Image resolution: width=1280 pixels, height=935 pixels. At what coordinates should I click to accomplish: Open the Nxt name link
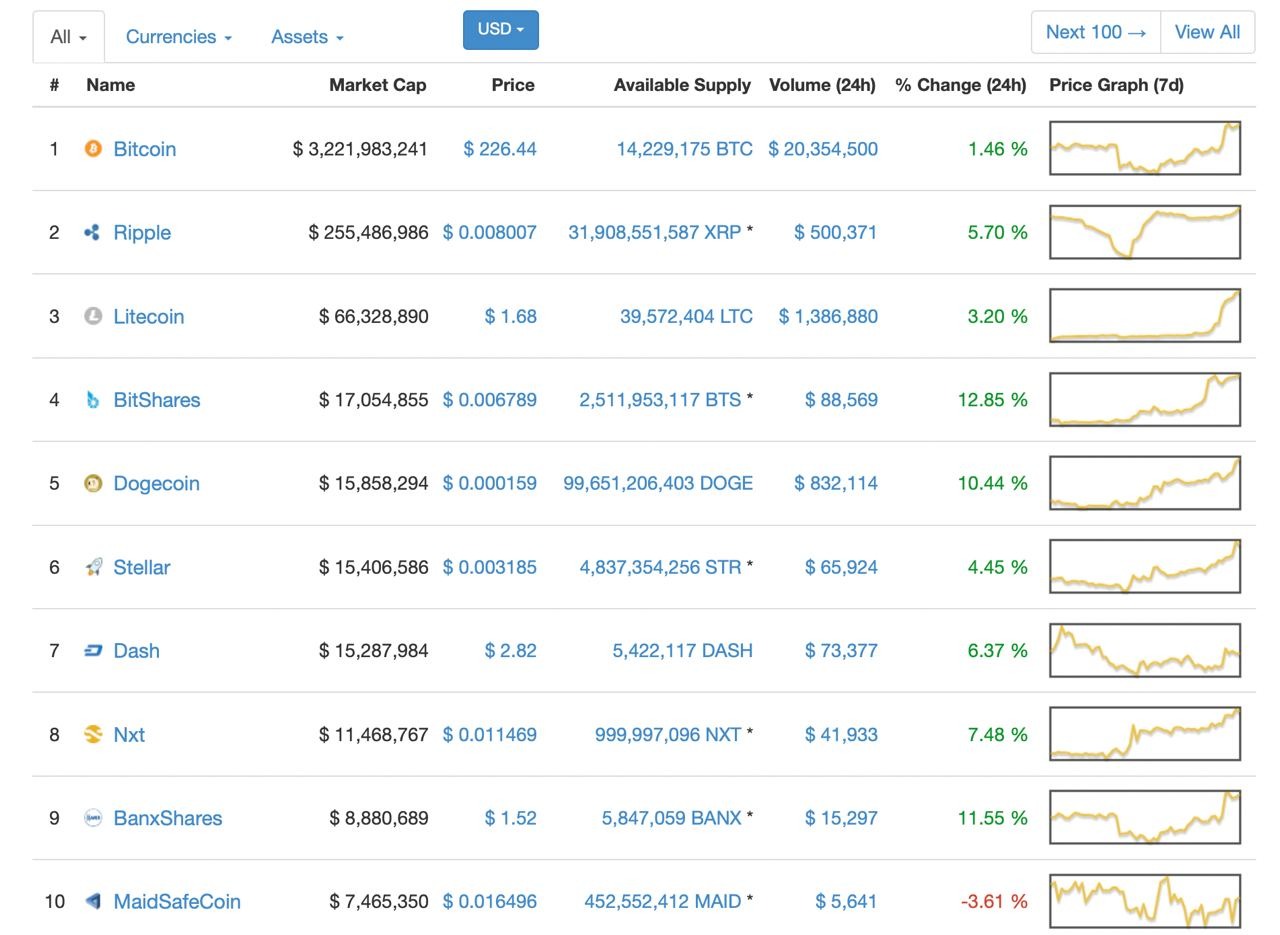click(129, 735)
